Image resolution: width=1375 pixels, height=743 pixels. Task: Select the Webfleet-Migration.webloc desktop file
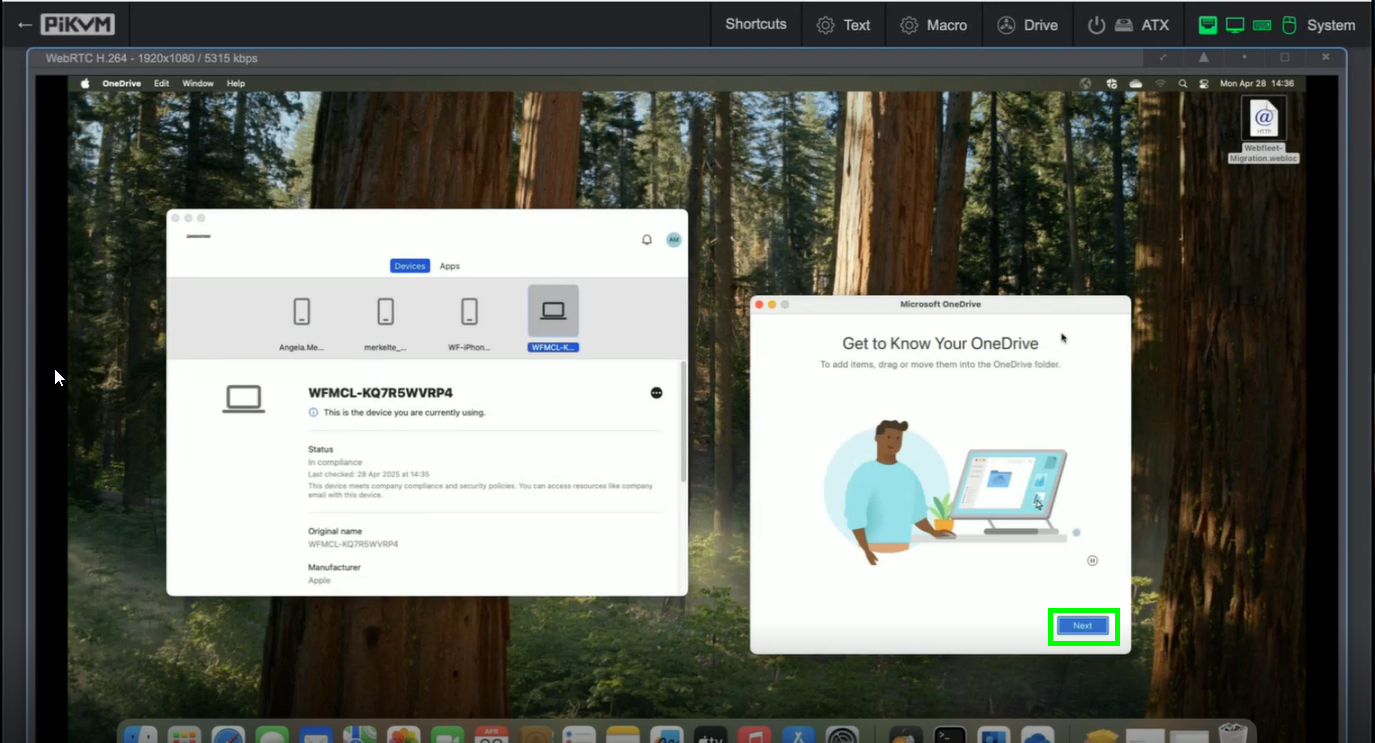tap(1264, 130)
